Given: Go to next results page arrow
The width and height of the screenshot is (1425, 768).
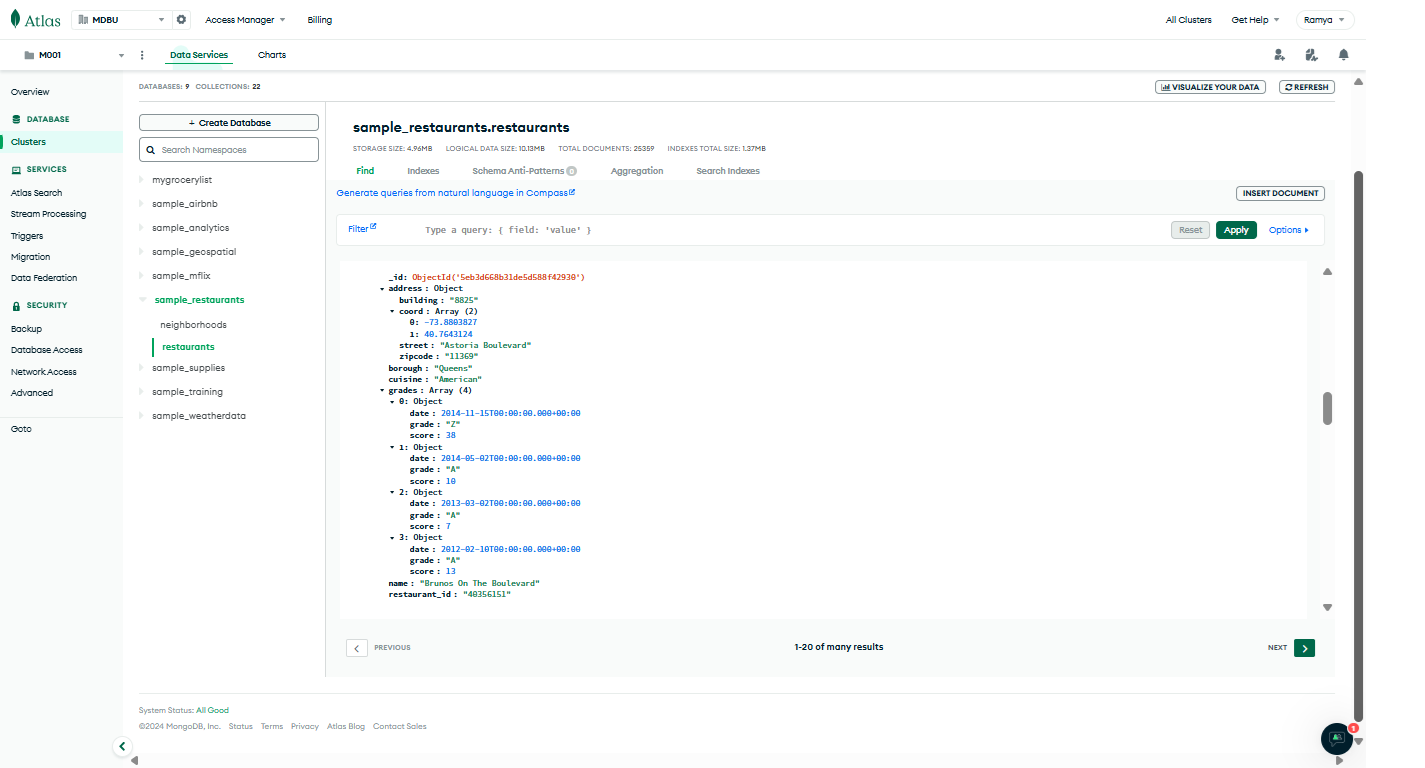Looking at the screenshot, I should [x=1304, y=648].
